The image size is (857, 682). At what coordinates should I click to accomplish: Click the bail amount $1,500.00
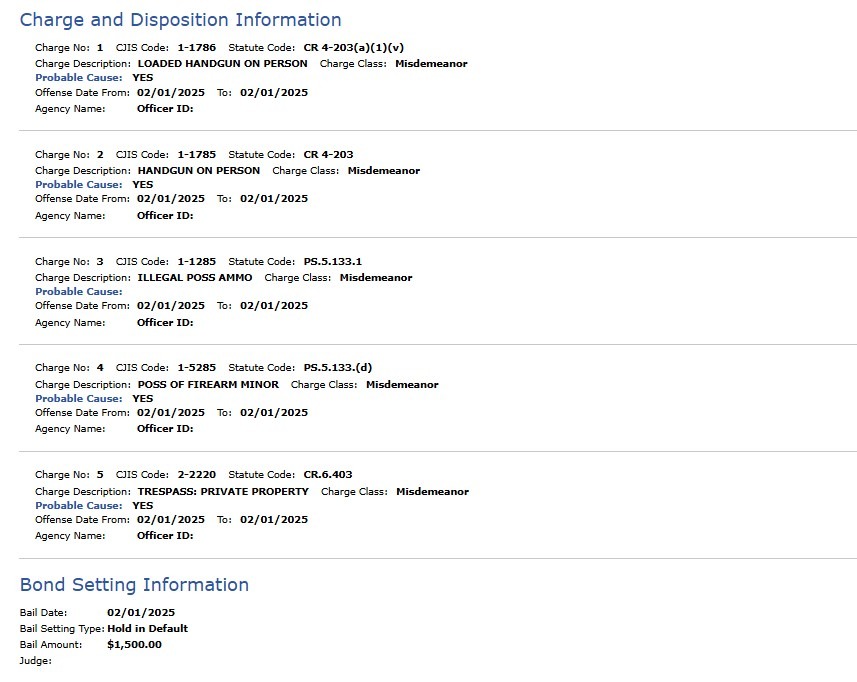[x=134, y=645]
